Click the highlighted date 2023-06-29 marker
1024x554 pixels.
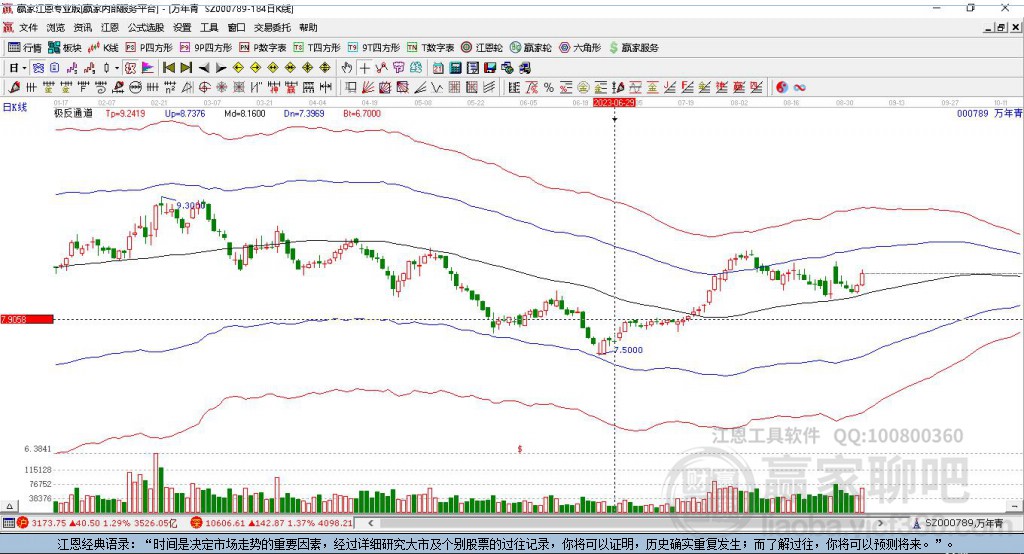[x=614, y=103]
